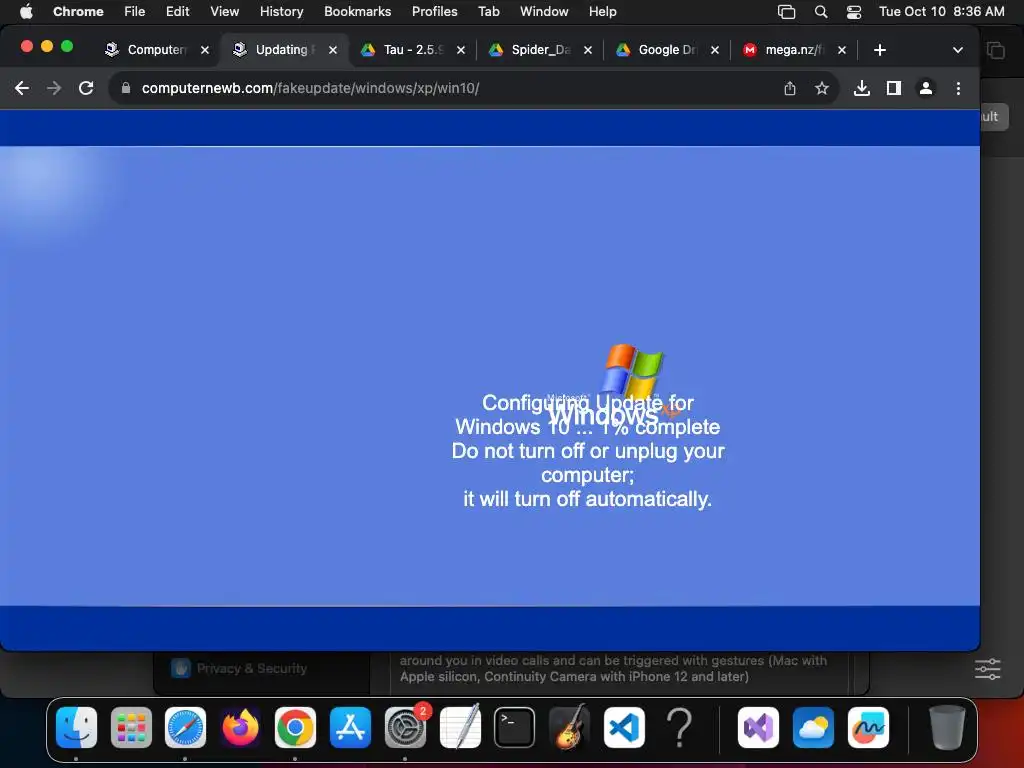
Task: Click the forward navigation arrow
Action: click(54, 88)
